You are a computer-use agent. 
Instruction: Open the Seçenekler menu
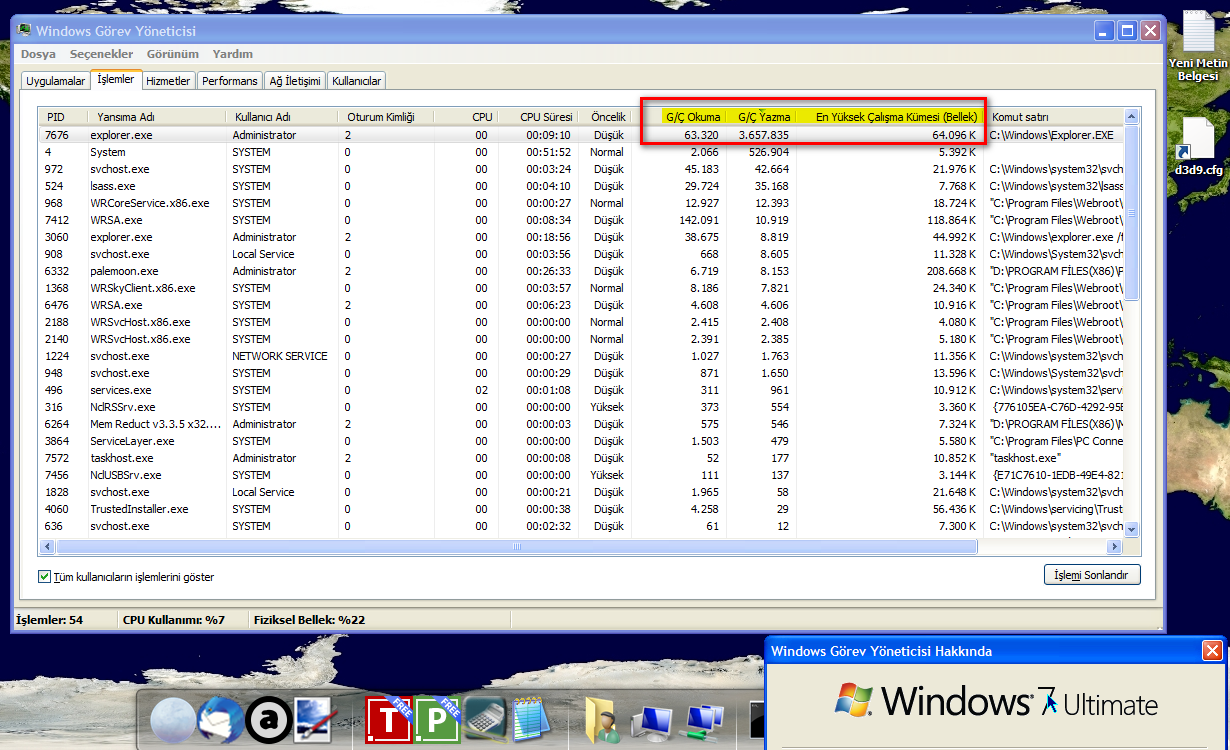101,54
